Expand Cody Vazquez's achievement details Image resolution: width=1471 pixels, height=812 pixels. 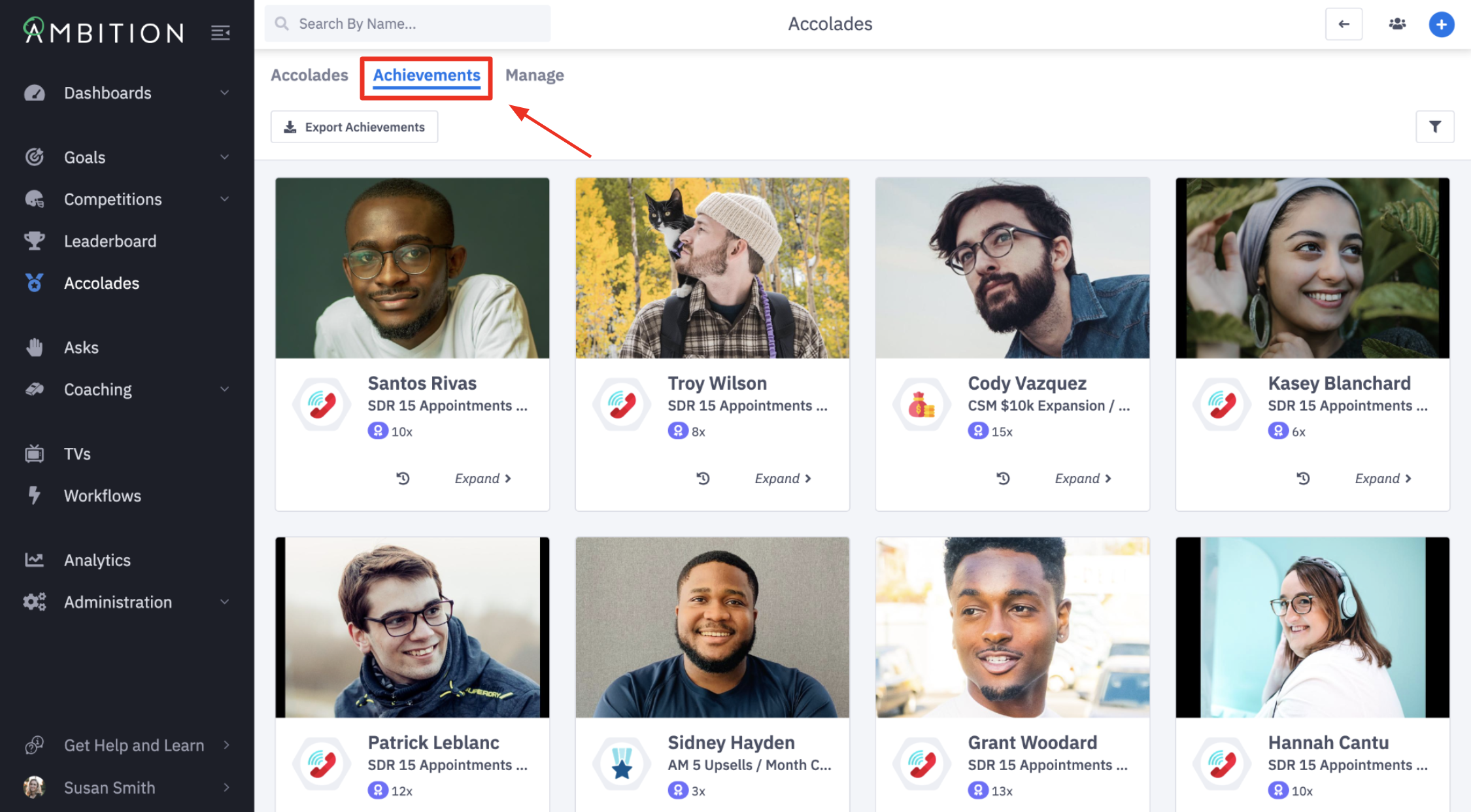tap(1083, 479)
